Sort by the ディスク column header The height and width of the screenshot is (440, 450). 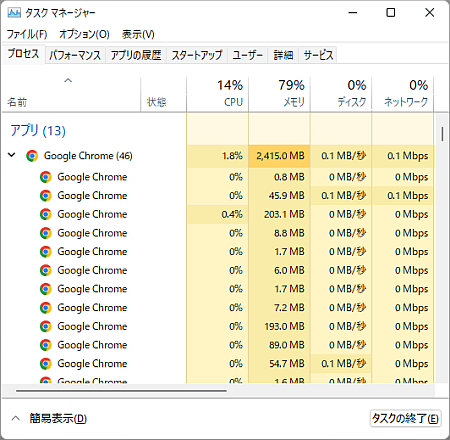[341, 94]
